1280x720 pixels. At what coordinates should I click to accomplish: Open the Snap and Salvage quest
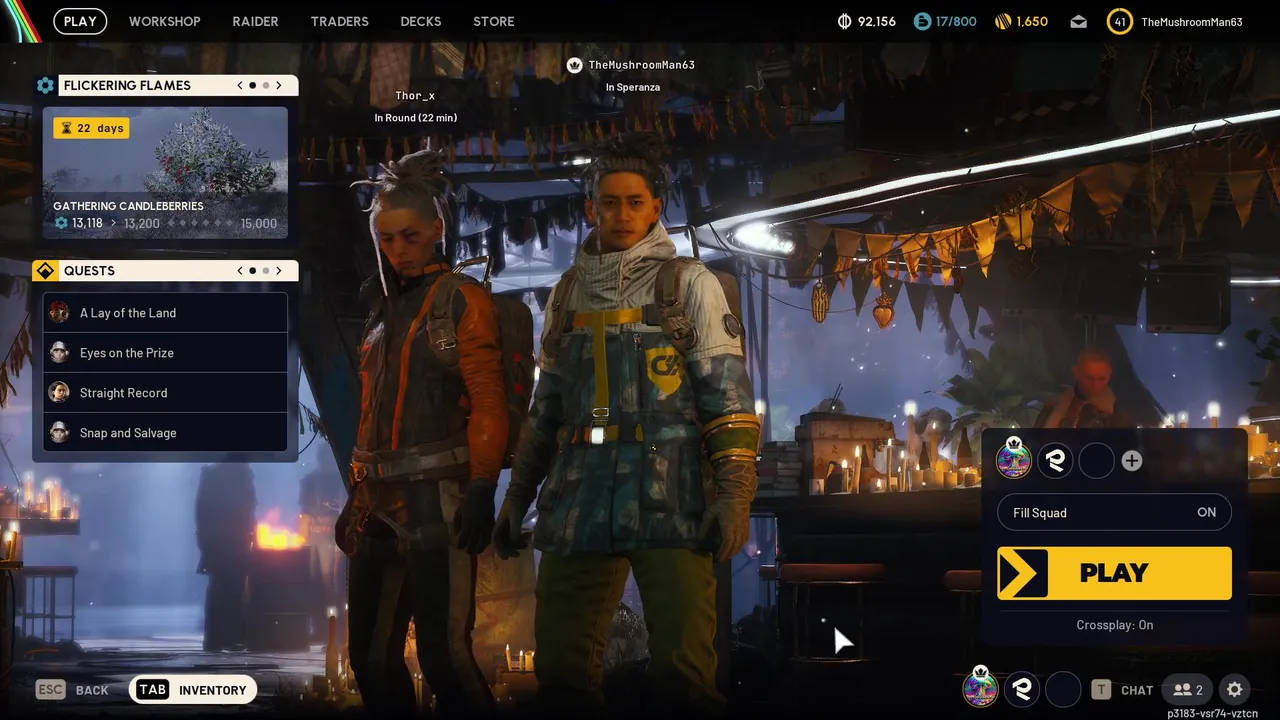point(165,433)
